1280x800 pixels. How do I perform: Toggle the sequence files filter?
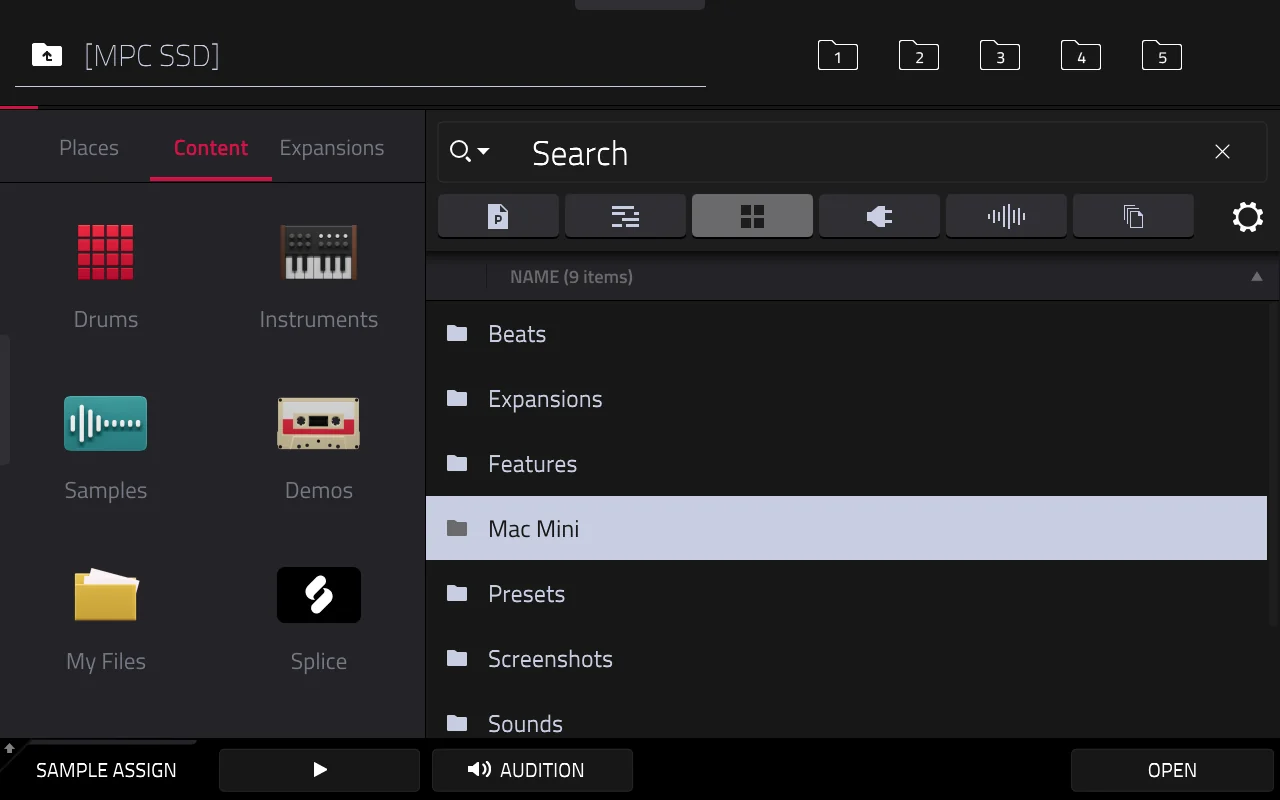pos(625,216)
